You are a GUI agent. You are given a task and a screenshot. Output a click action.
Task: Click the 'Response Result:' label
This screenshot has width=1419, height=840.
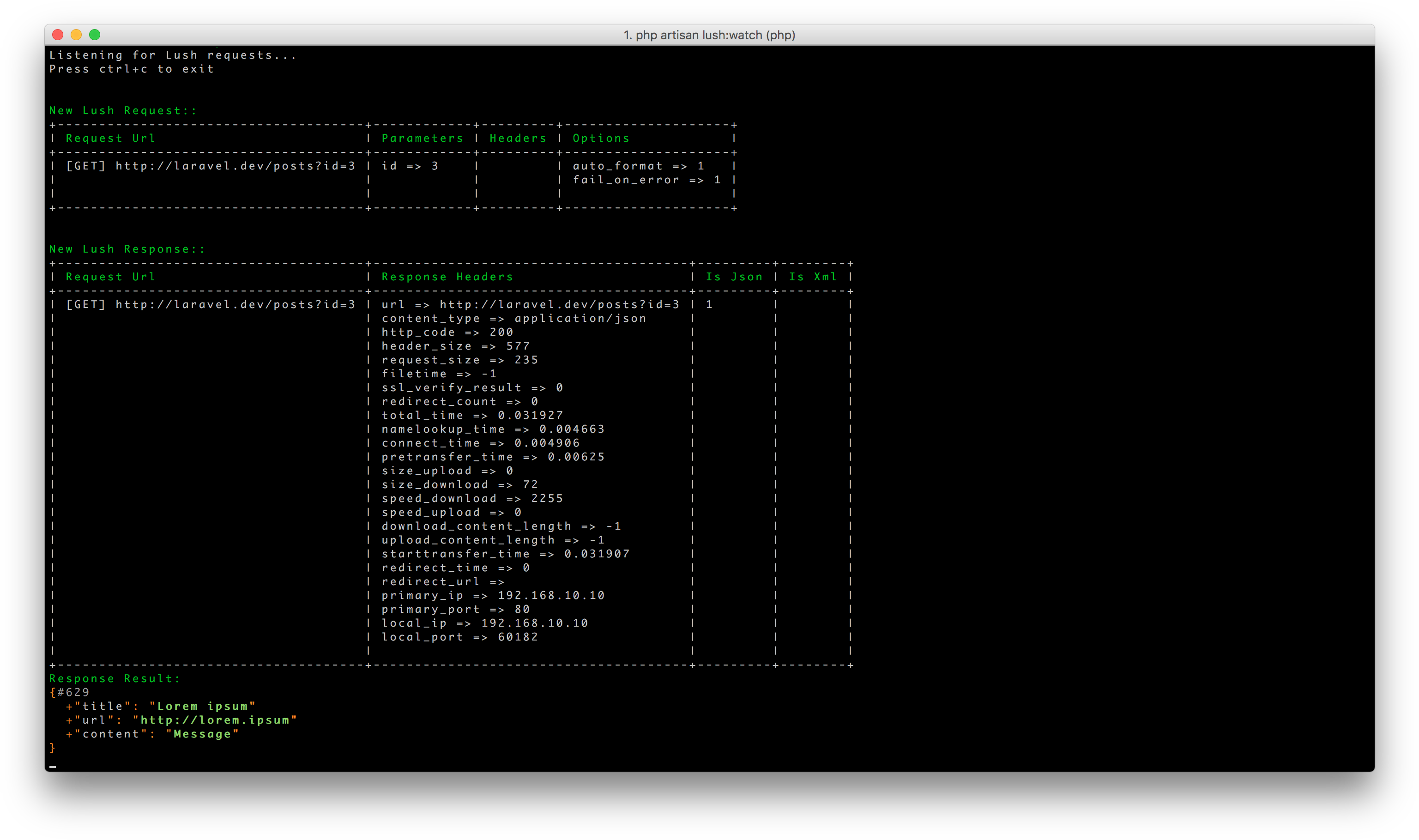coord(115,678)
